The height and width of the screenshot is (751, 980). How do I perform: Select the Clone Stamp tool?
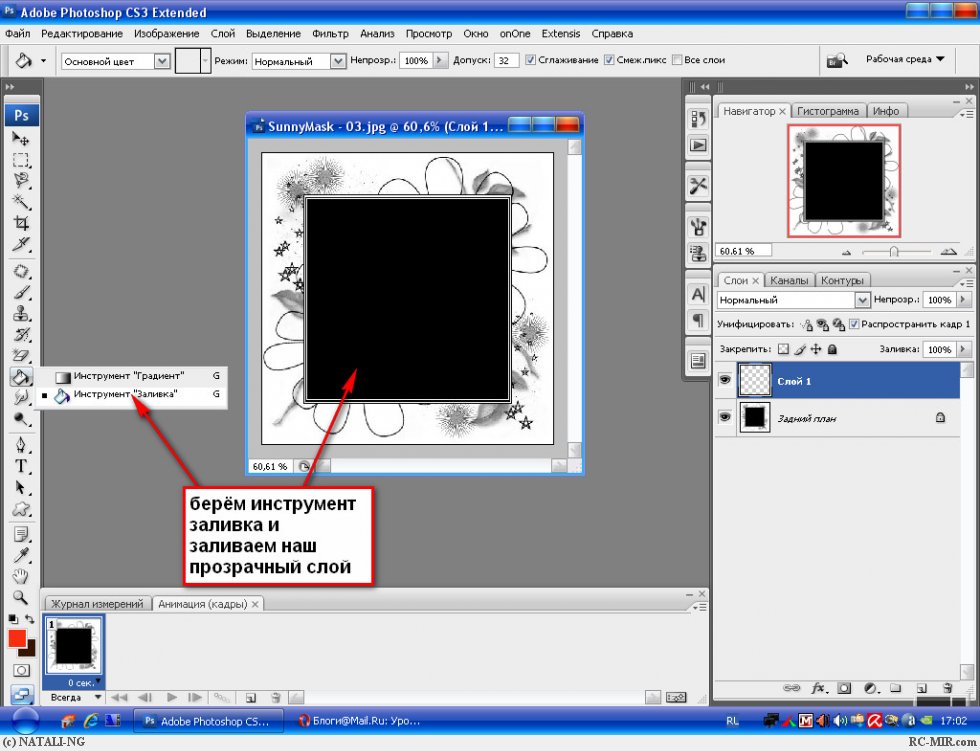[x=21, y=314]
